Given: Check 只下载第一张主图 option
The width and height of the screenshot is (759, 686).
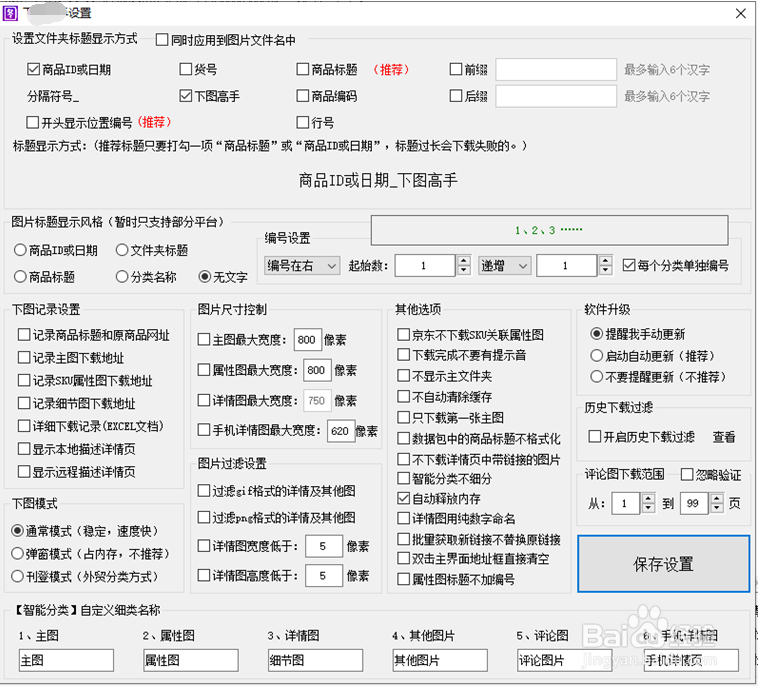Looking at the screenshot, I should pyautogui.click(x=403, y=417).
